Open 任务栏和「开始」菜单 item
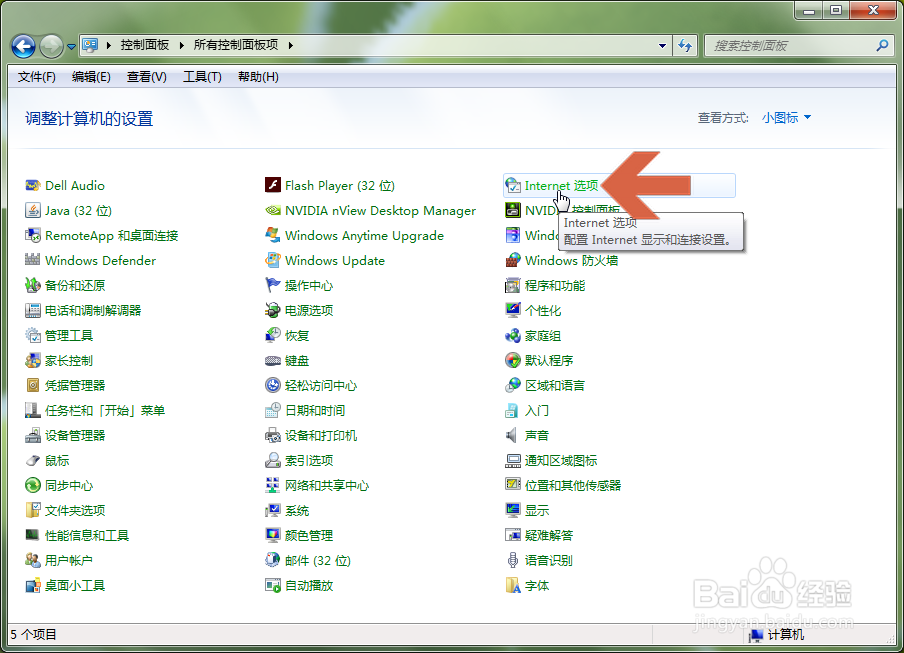The width and height of the screenshot is (904, 653). 105,410
